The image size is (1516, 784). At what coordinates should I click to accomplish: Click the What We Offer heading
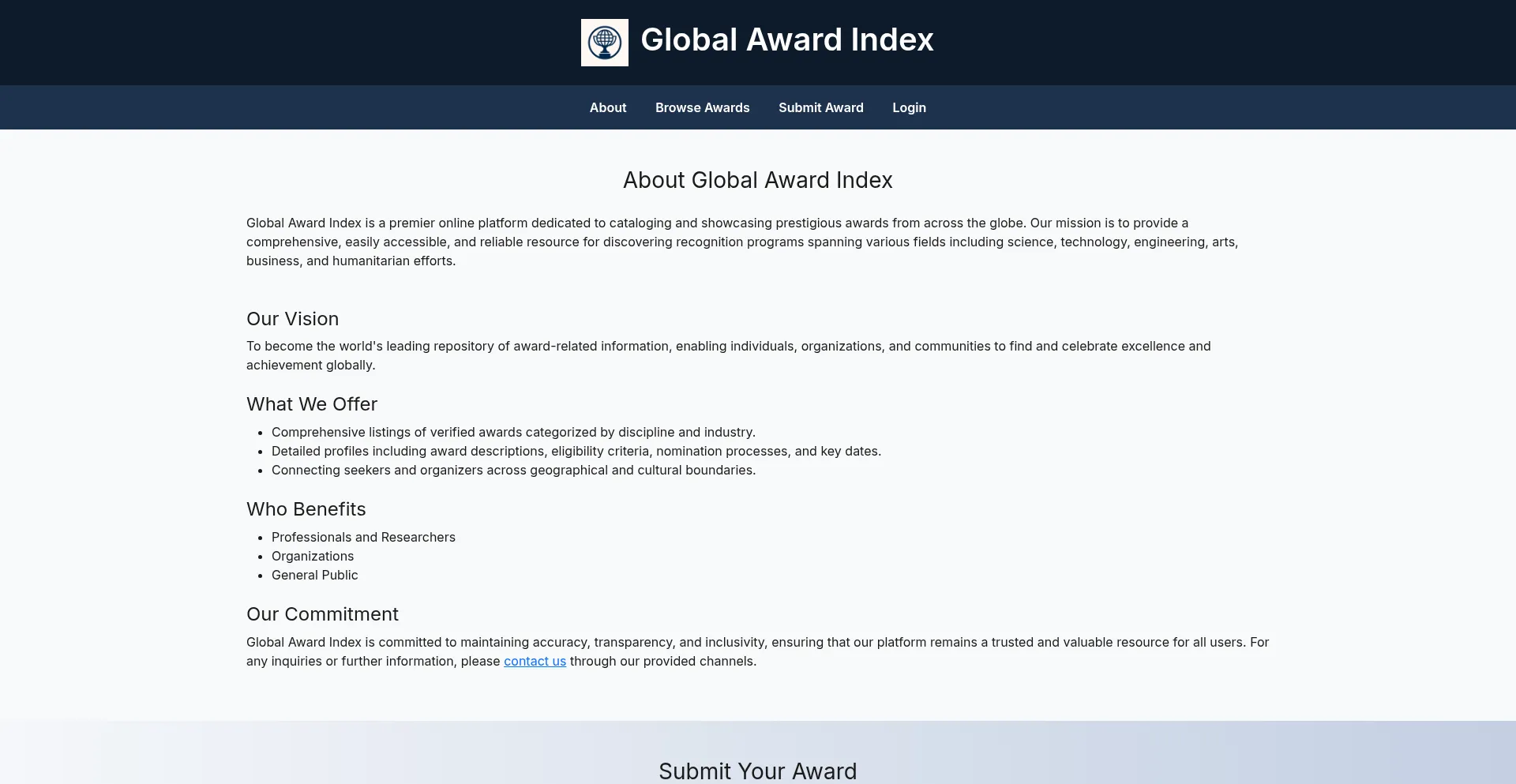pyautogui.click(x=312, y=404)
